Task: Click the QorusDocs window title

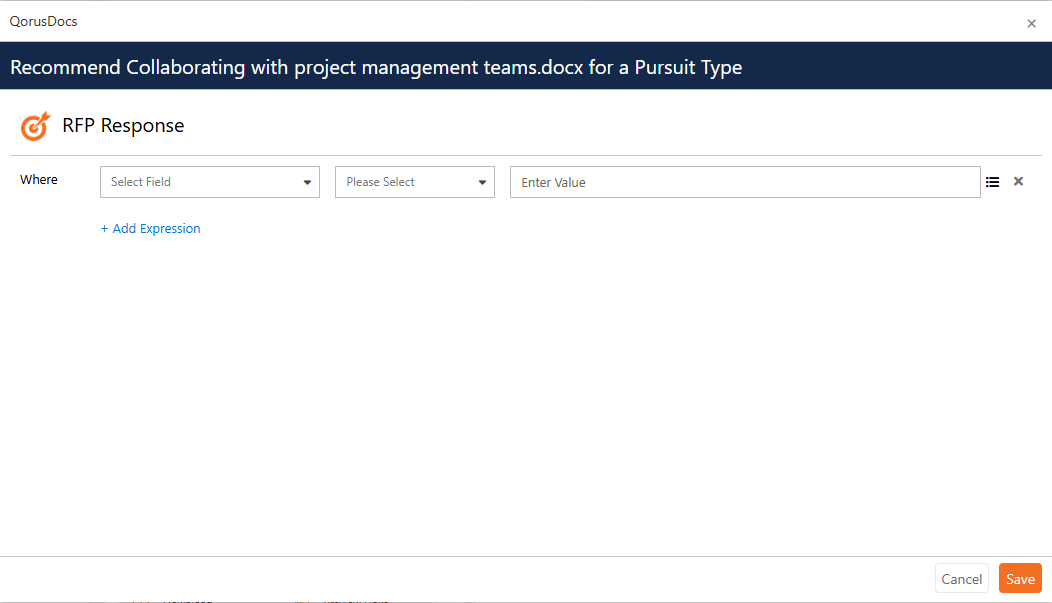Action: click(43, 21)
